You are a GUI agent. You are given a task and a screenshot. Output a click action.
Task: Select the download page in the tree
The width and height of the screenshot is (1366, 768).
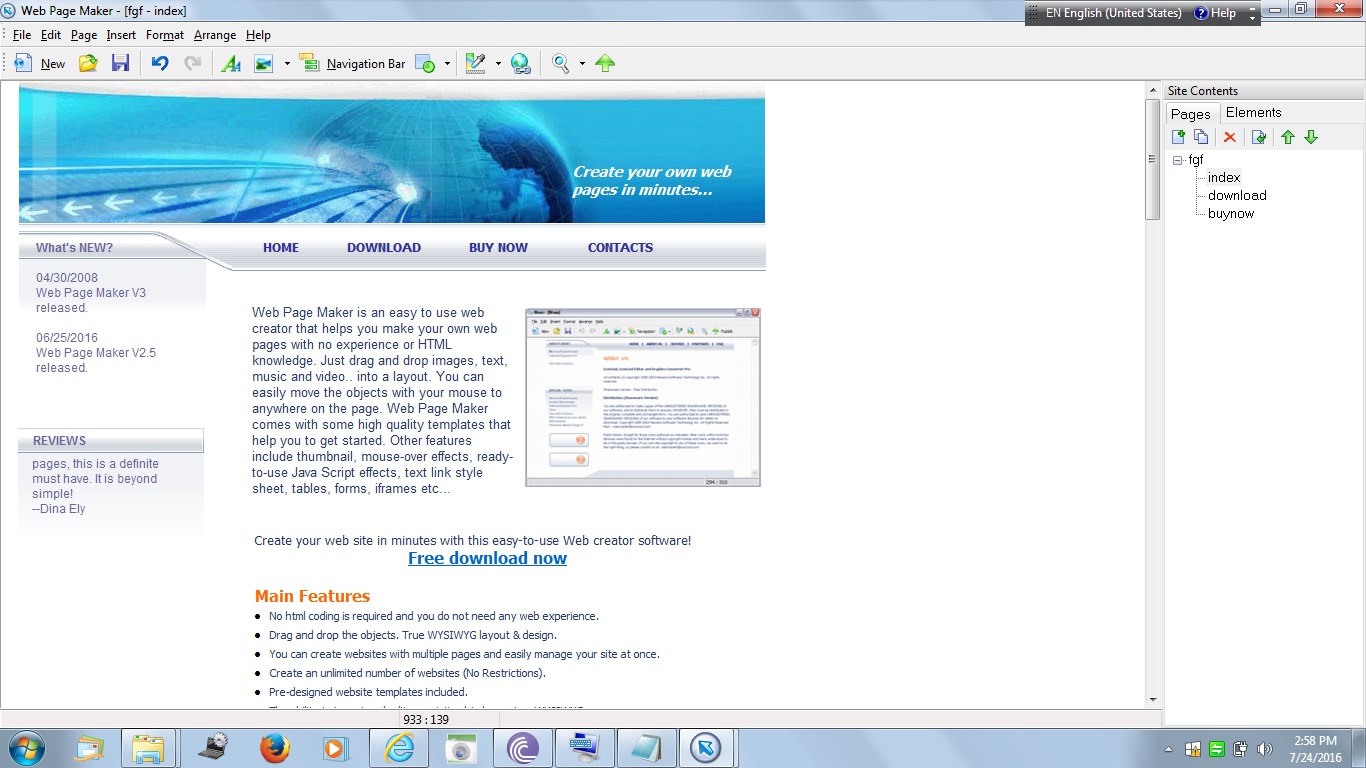pyautogui.click(x=1237, y=196)
